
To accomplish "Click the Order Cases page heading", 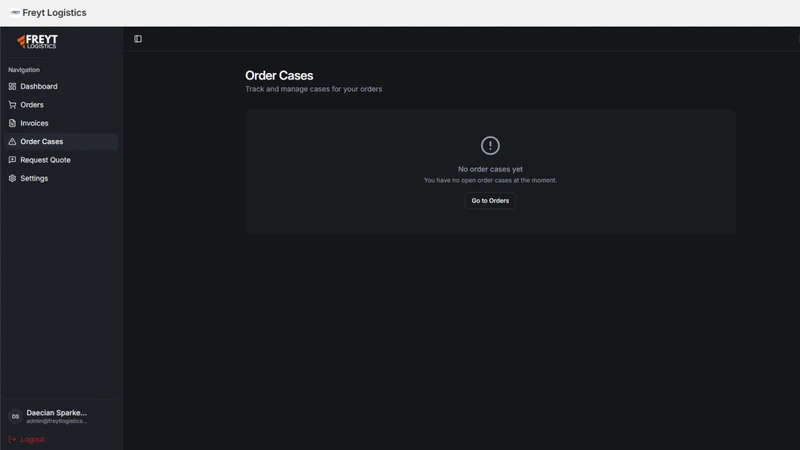I will [x=279, y=76].
